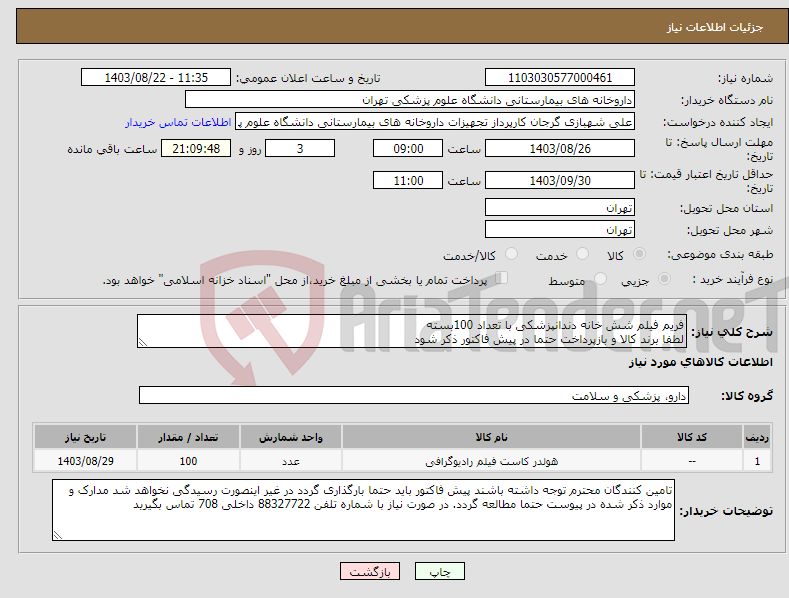Click the remaining days field showing 3
Image resolution: width=789 pixels, height=598 pixels.
coord(300,148)
